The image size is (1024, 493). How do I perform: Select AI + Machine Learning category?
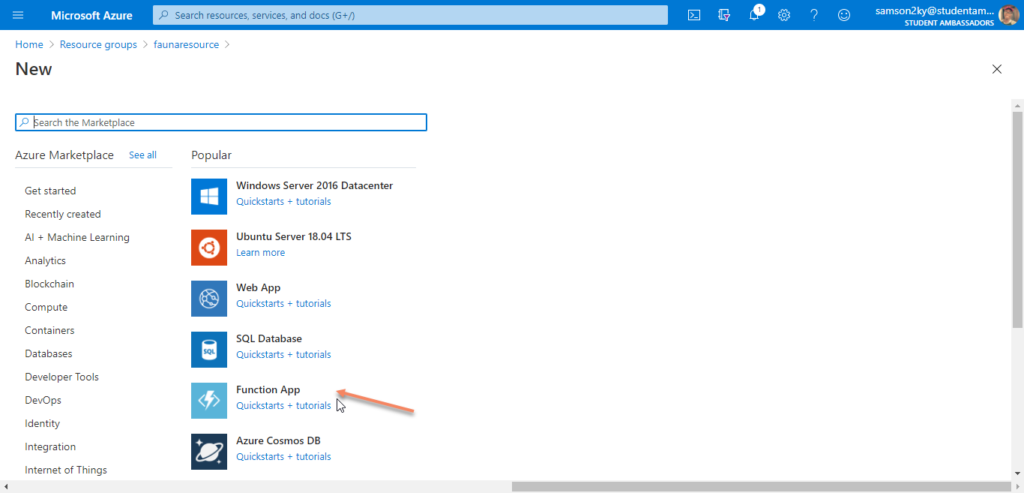point(77,238)
